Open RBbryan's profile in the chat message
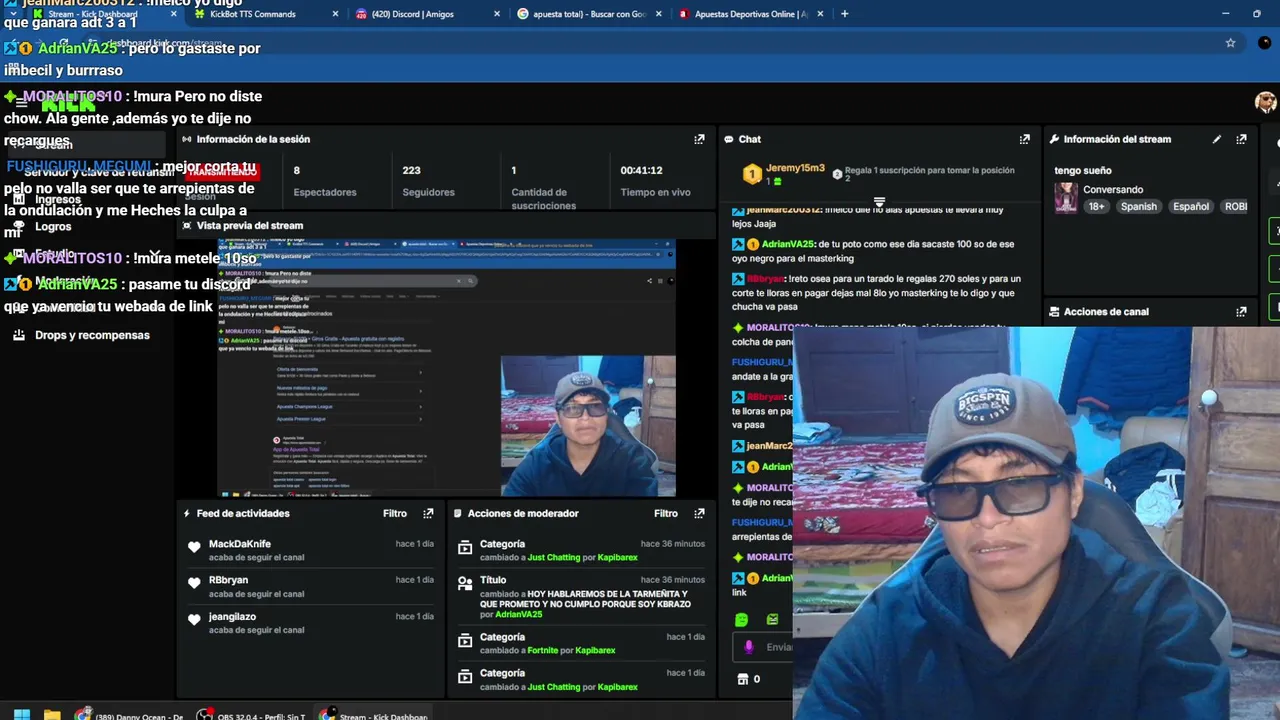The width and height of the screenshot is (1280, 720). 765,279
